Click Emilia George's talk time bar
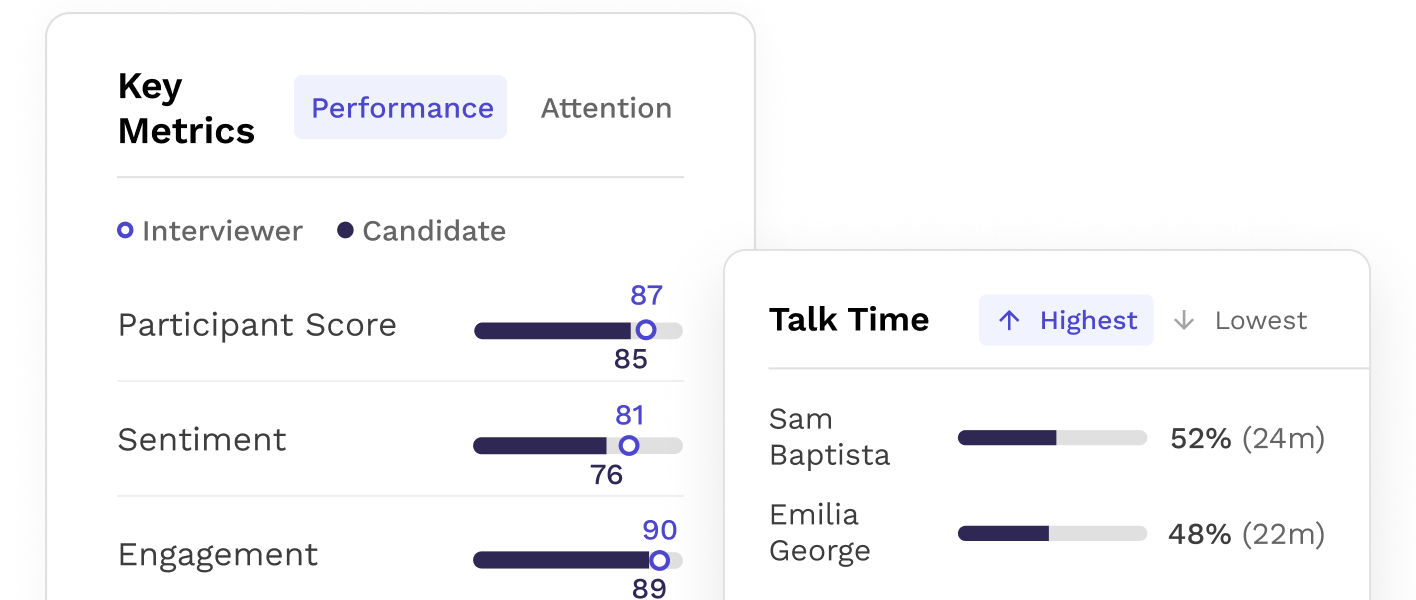Image resolution: width=1416 pixels, height=600 pixels. (1052, 534)
